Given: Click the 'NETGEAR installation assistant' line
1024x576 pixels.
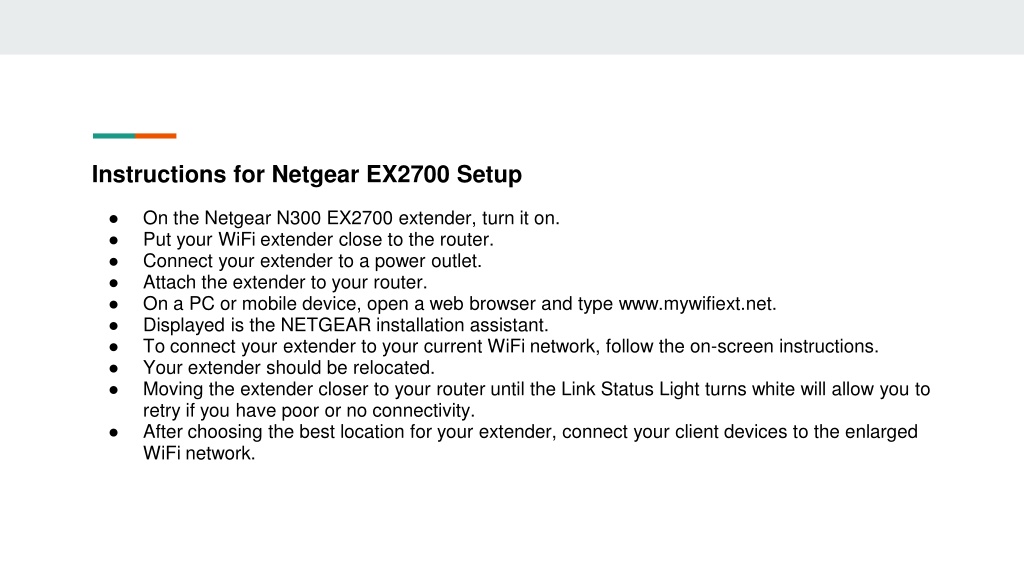Looking at the screenshot, I should 345,325.
